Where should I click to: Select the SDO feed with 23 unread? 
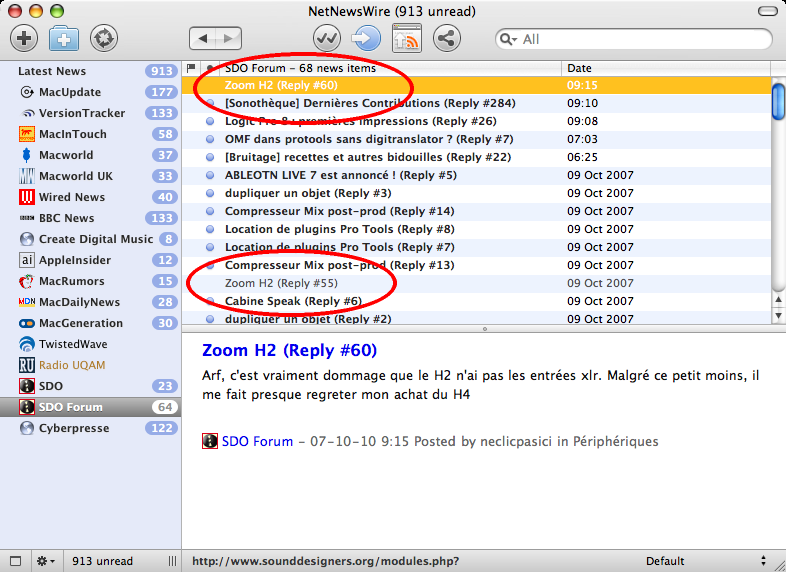coord(90,387)
